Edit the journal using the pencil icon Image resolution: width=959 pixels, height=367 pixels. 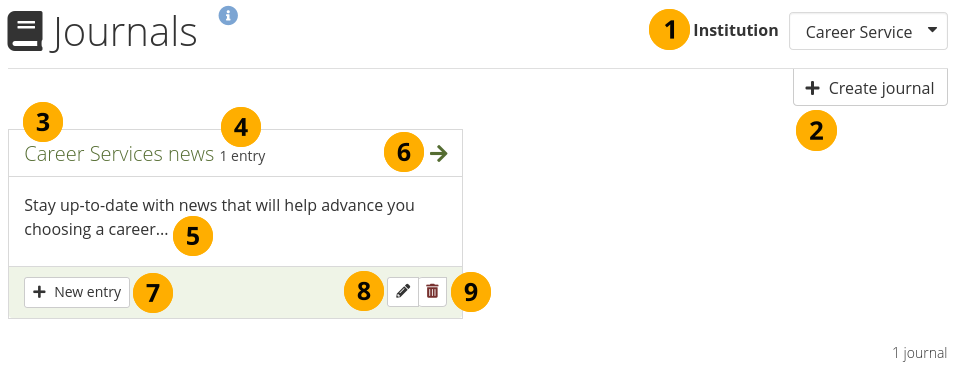click(x=402, y=292)
